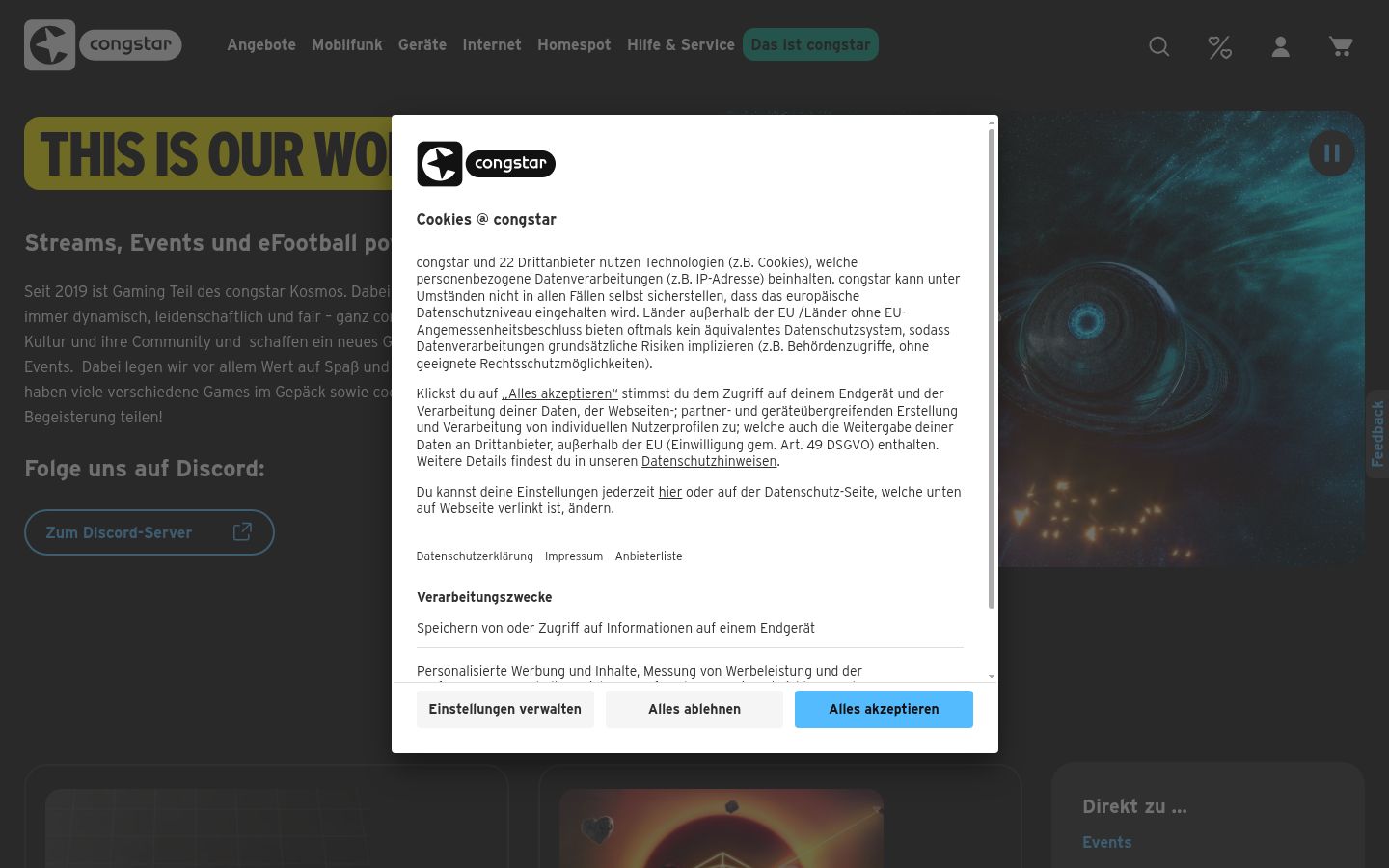Open the Homespot menu
Image resolution: width=1389 pixels, height=868 pixels.
point(574,44)
